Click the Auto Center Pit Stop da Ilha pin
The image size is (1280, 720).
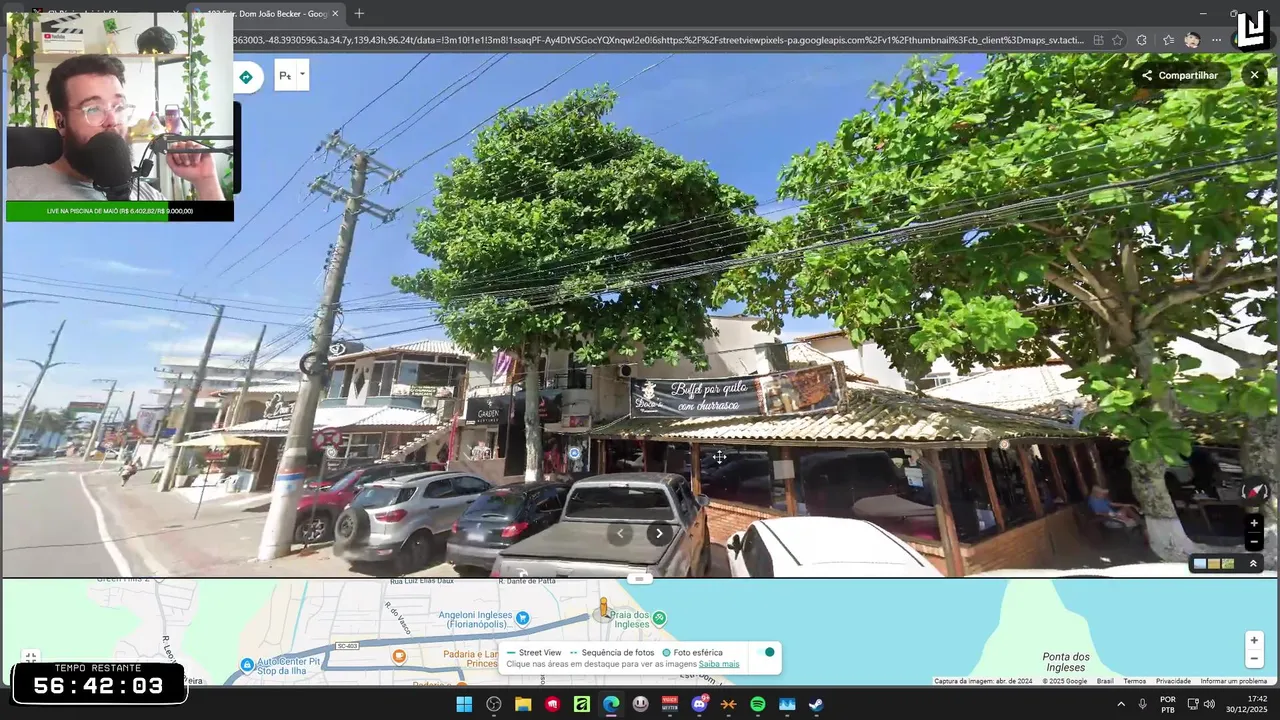coord(247,664)
